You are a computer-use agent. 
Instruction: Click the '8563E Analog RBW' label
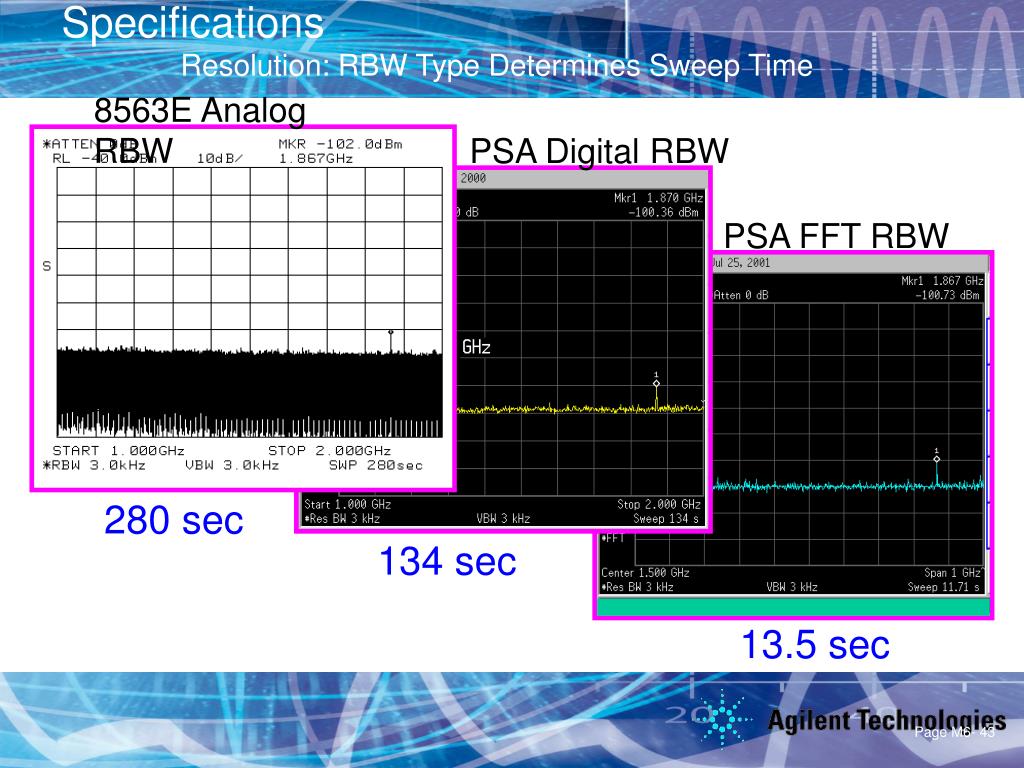(199, 130)
